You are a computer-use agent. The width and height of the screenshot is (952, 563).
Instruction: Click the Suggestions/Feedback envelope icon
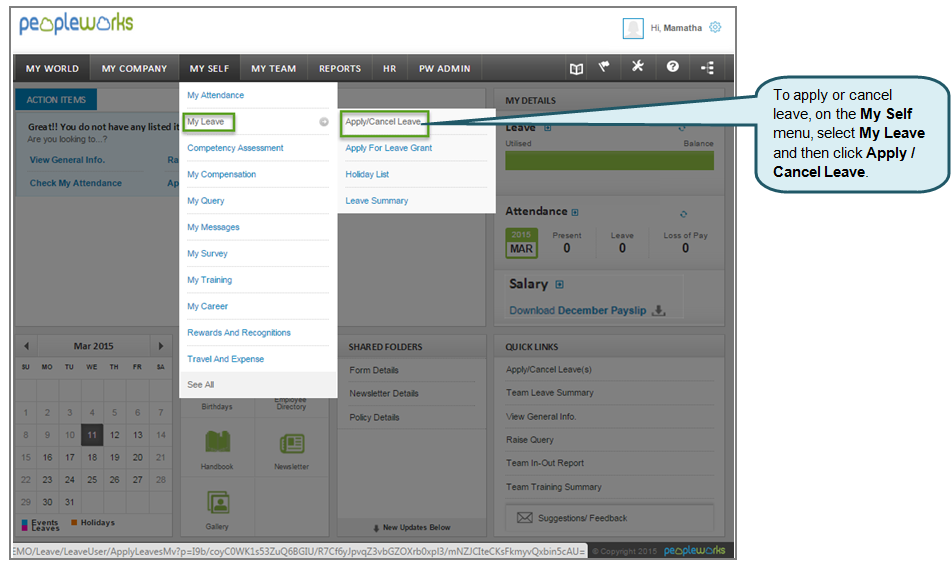(x=525, y=518)
